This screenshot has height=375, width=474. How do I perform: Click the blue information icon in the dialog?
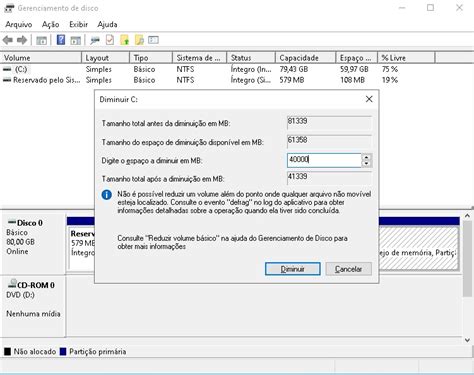[x=107, y=195]
